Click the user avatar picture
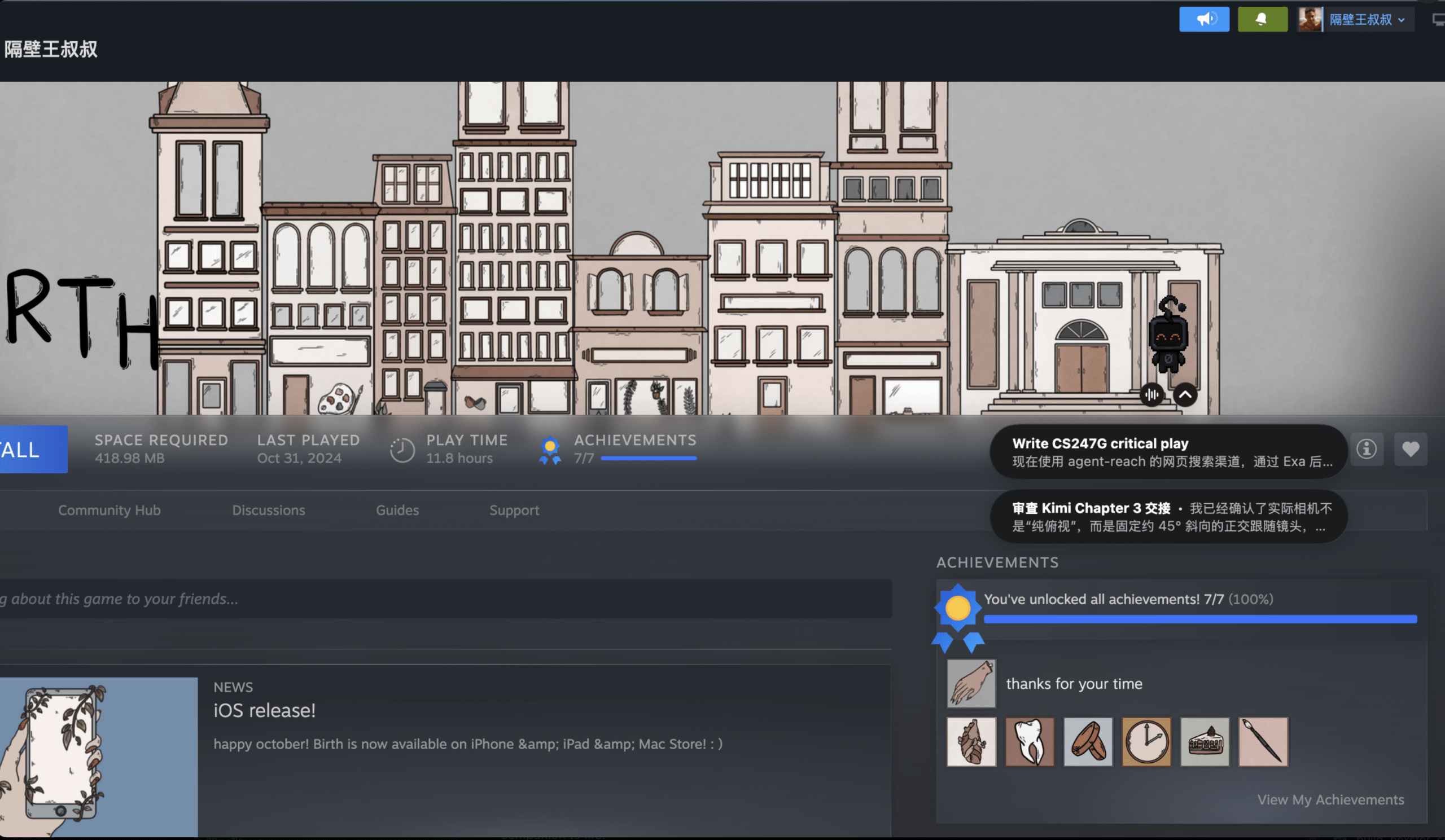 1310,20
